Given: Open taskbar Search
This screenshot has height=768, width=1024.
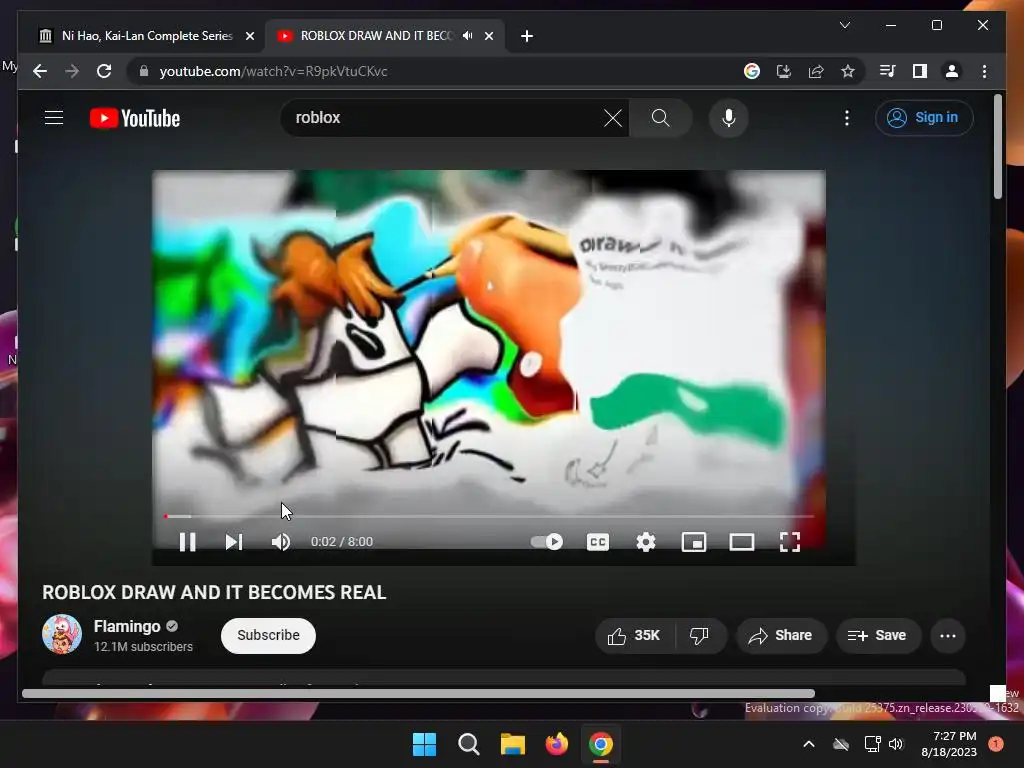Looking at the screenshot, I should point(468,744).
